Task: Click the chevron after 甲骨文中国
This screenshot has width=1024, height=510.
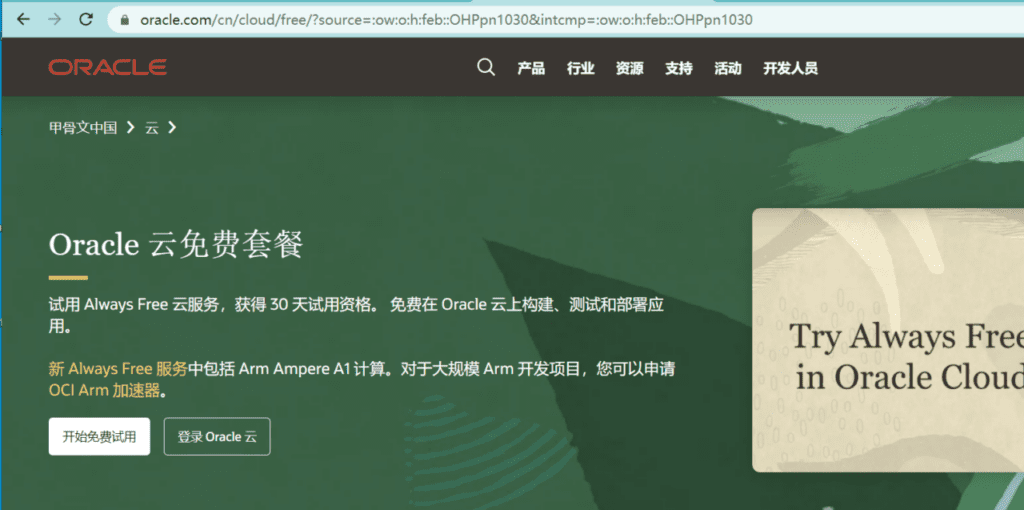Action: coord(130,128)
